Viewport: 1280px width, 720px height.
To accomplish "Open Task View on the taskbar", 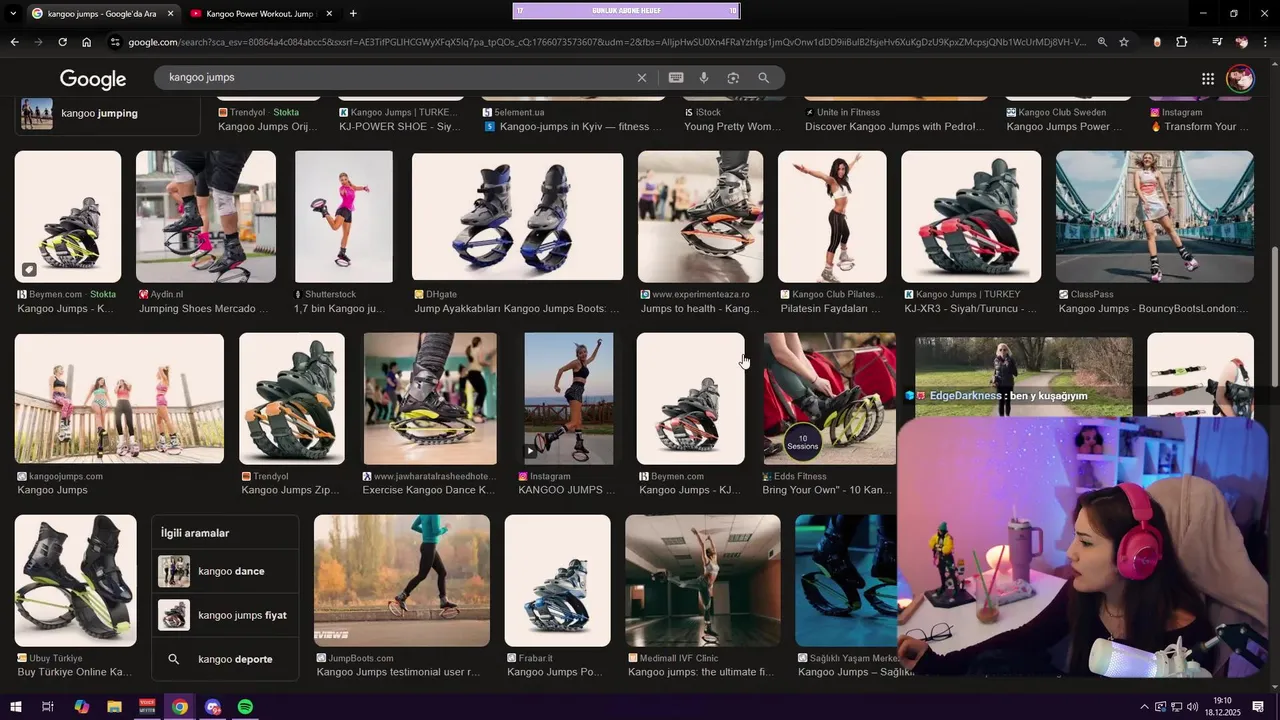I will (x=47, y=707).
